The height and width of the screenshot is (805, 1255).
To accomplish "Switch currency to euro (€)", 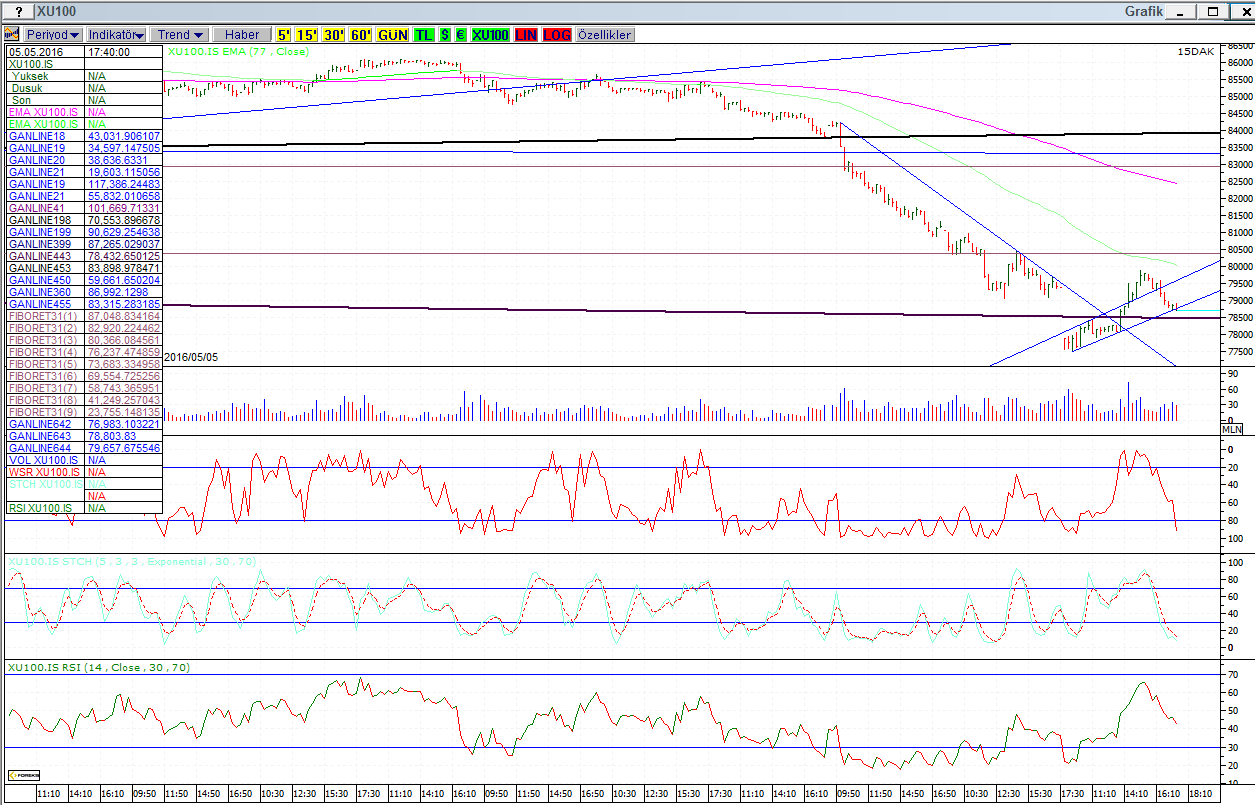I will (x=461, y=34).
